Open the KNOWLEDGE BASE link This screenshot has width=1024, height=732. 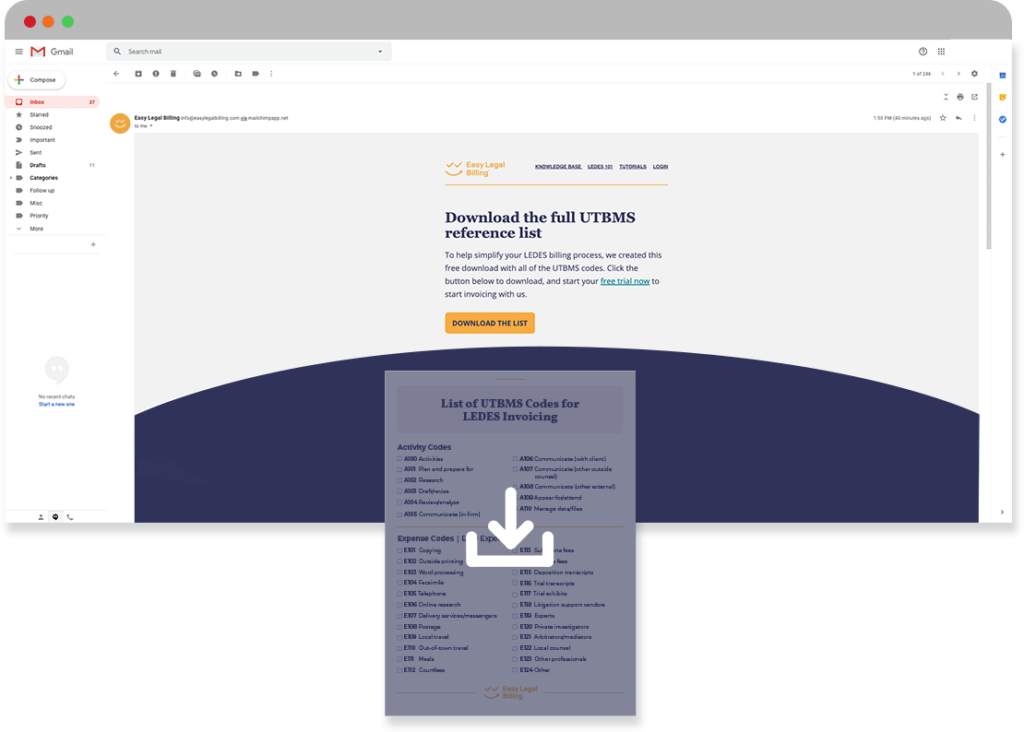[x=558, y=167]
